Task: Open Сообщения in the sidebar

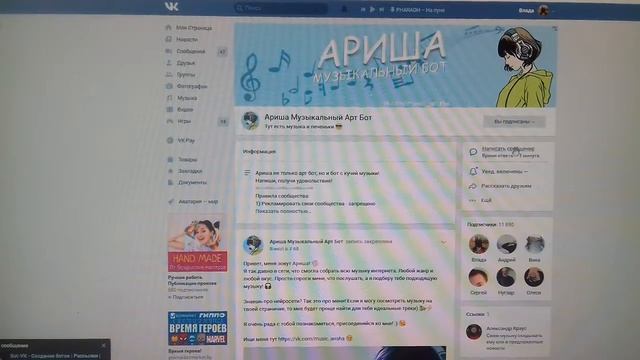Action: click(191, 51)
